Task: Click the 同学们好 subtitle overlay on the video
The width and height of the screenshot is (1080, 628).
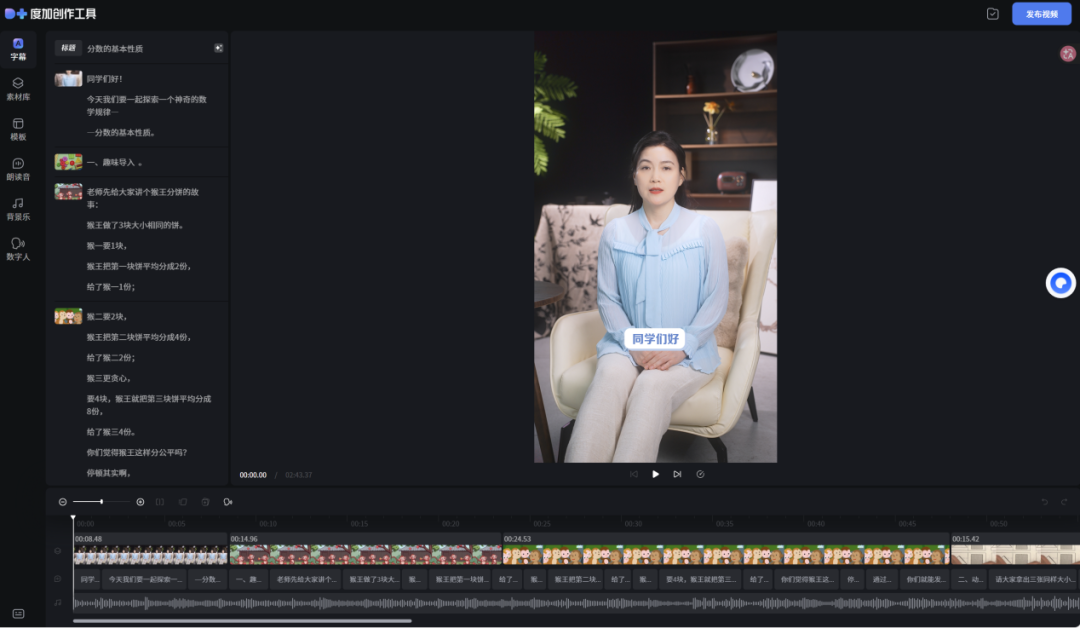Action: tap(655, 339)
